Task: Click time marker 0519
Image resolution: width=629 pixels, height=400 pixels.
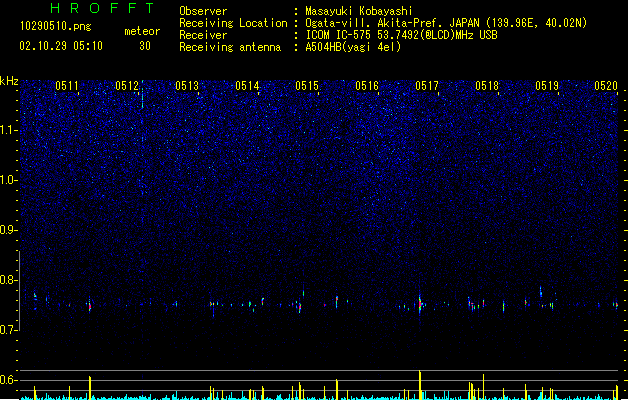Action: (547, 86)
